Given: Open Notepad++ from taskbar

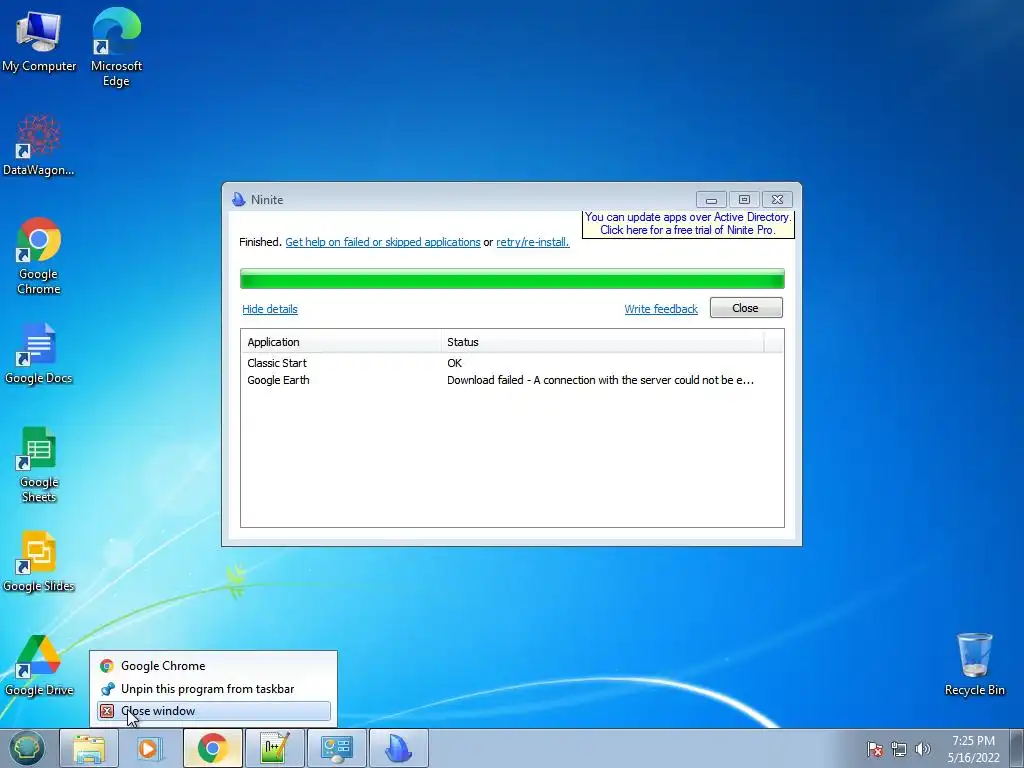Looking at the screenshot, I should point(274,748).
